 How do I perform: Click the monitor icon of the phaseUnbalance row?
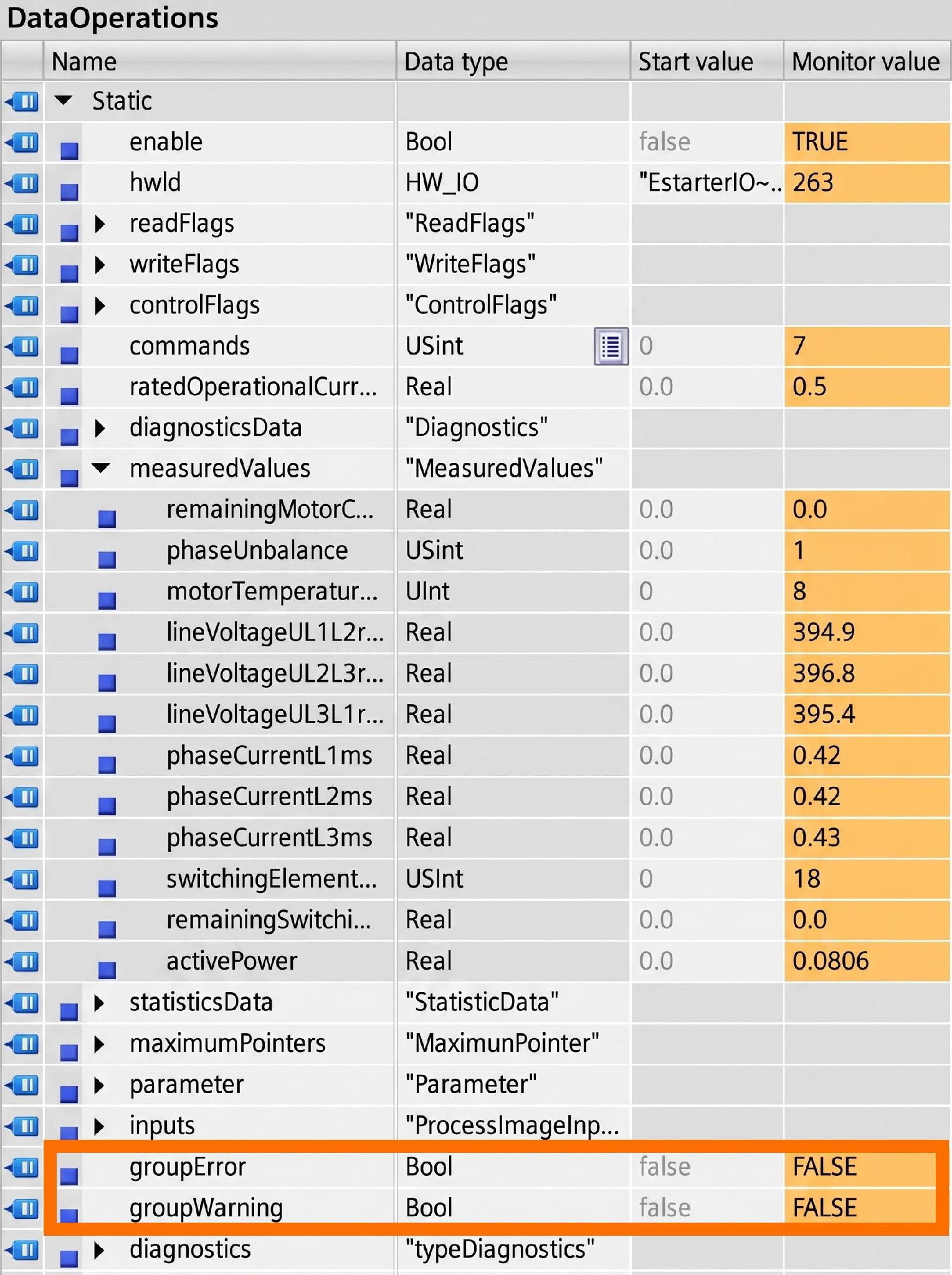[22, 550]
